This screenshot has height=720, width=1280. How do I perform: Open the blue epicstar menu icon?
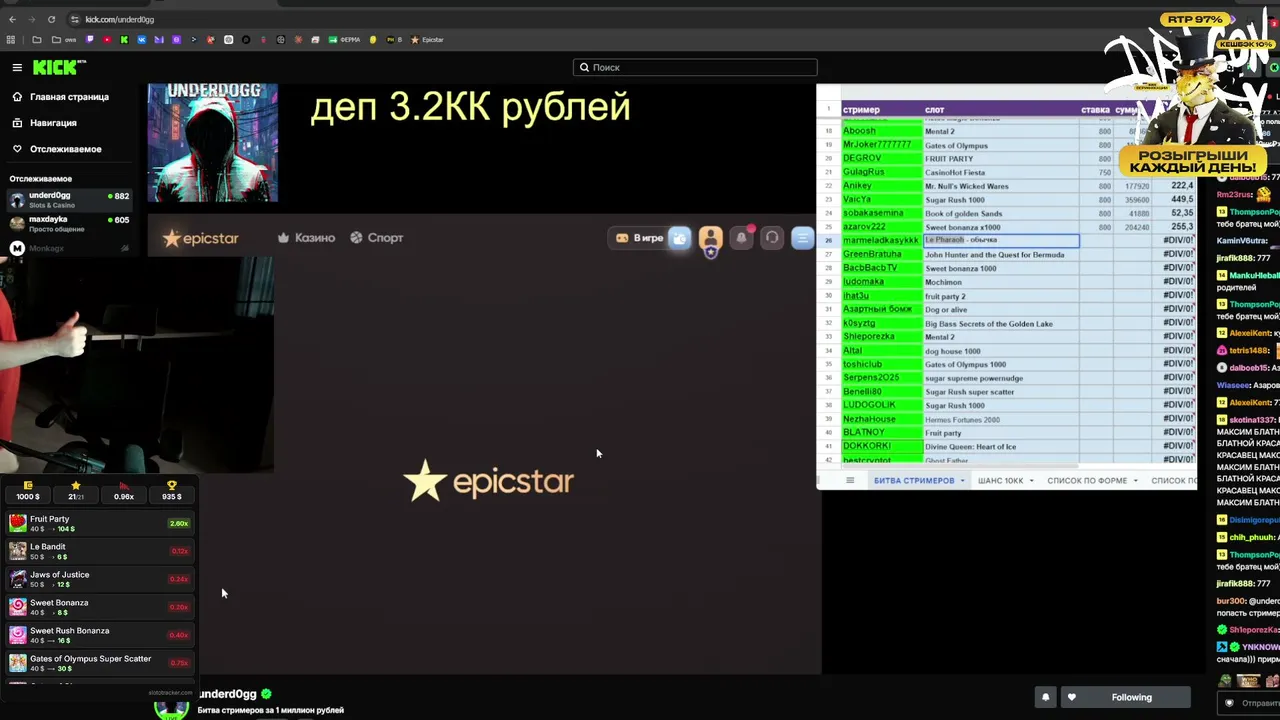click(x=802, y=238)
